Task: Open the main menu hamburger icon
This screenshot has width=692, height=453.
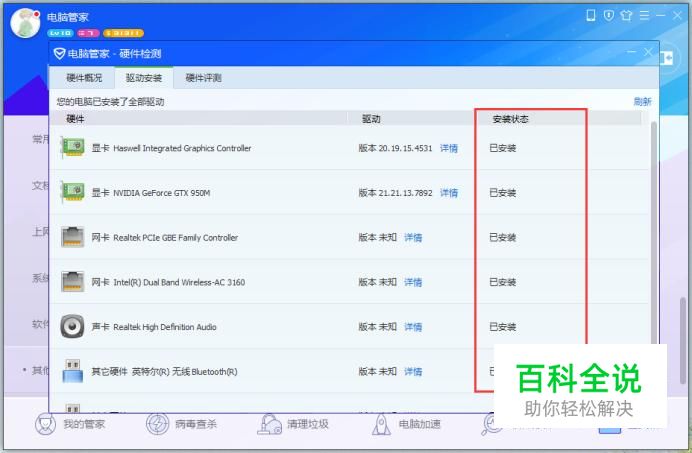Action: point(644,15)
